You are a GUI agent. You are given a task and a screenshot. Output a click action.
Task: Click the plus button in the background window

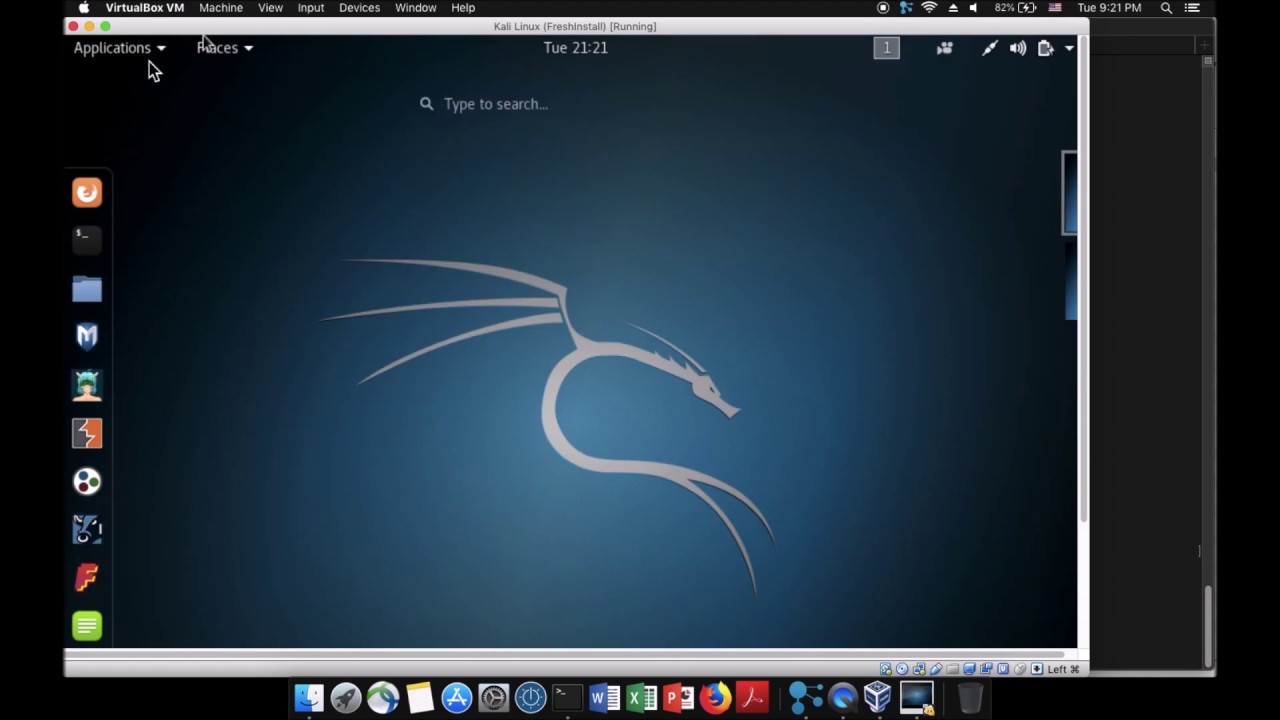[x=1204, y=45]
